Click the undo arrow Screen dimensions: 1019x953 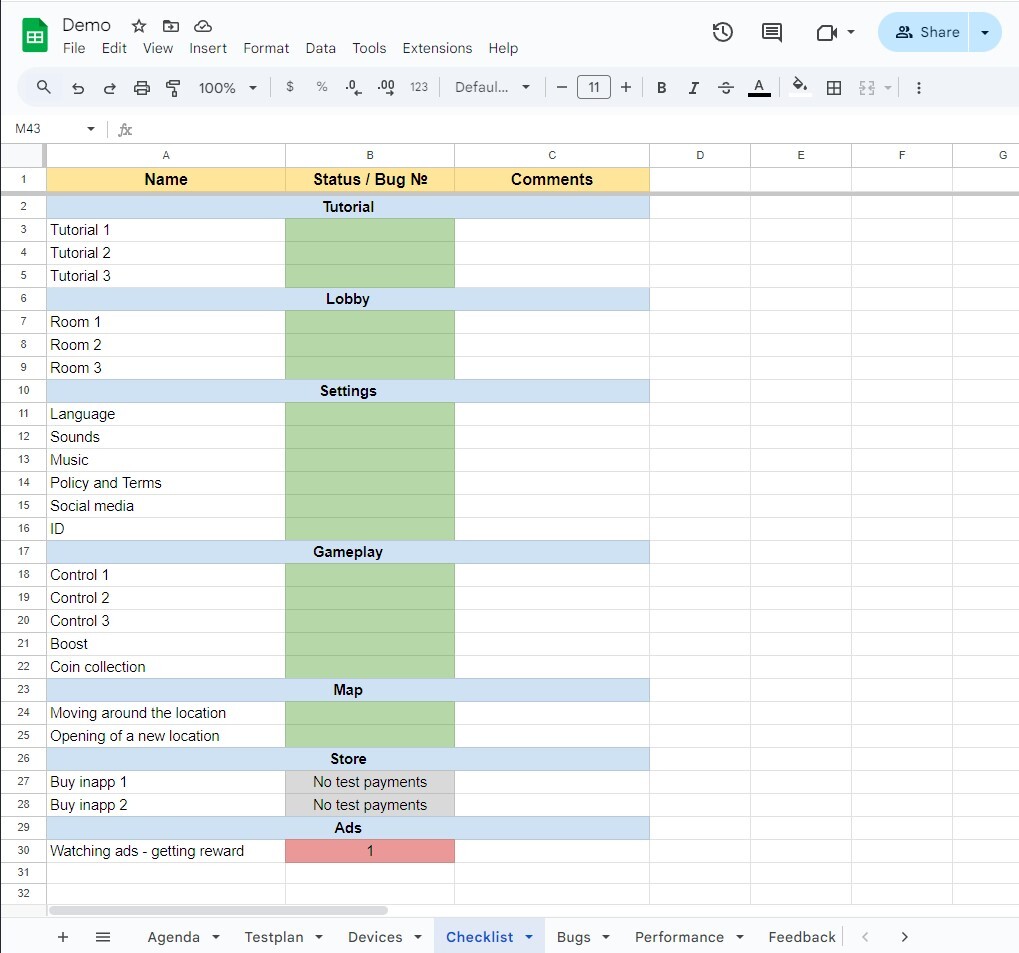coord(78,88)
